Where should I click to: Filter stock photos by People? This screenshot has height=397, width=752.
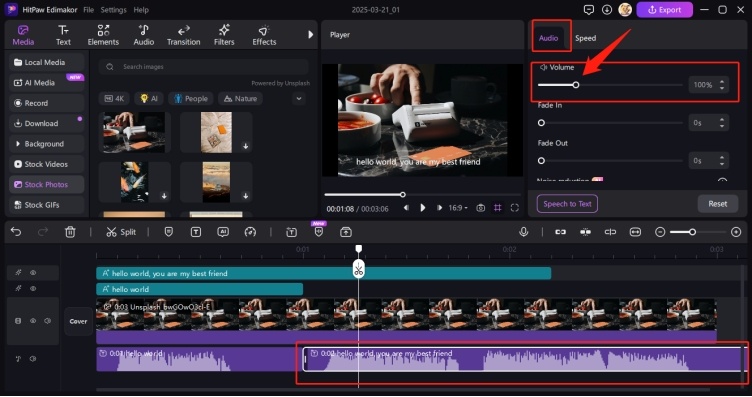pyautogui.click(x=191, y=99)
